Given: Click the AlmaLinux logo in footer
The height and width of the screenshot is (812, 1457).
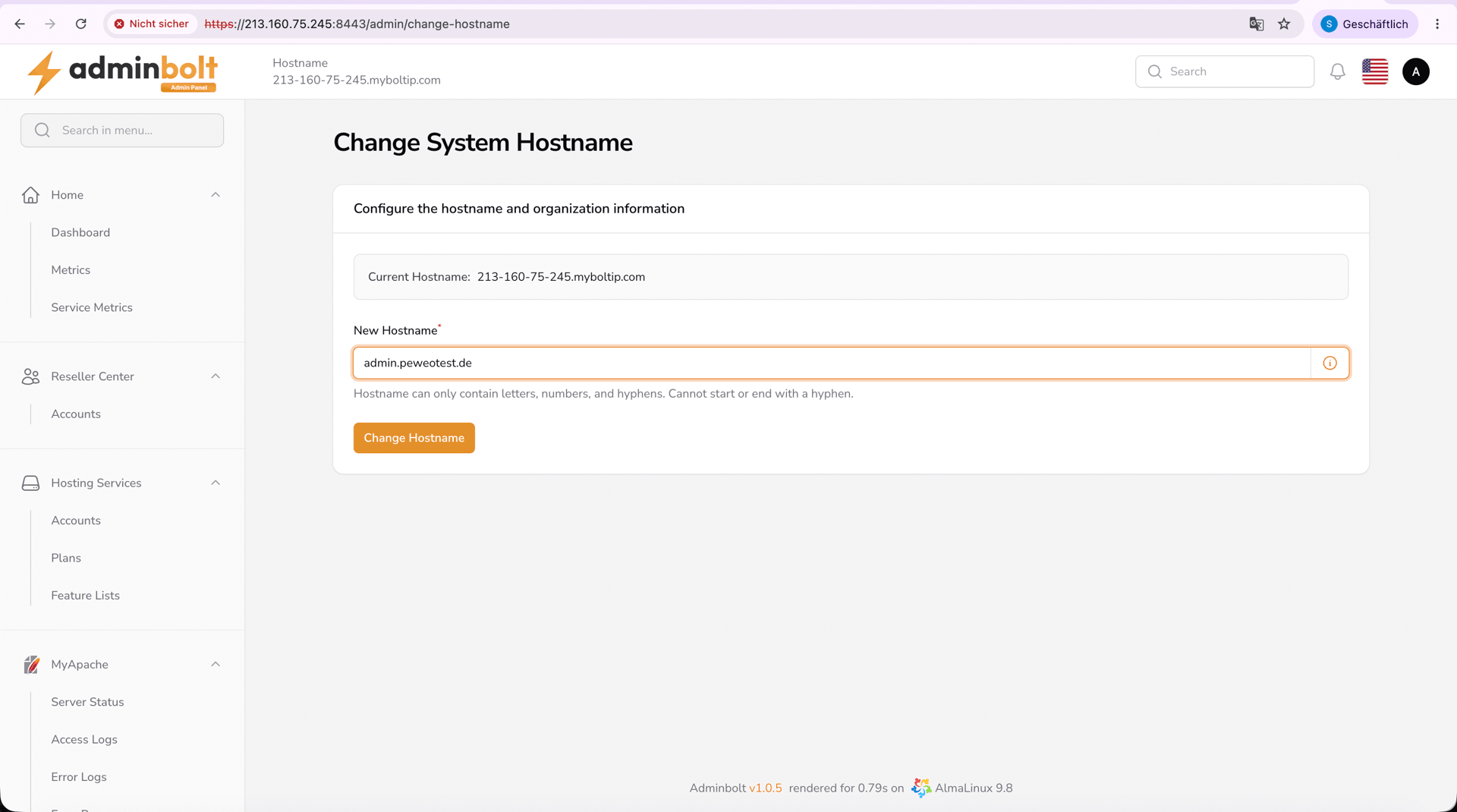Looking at the screenshot, I should [920, 788].
